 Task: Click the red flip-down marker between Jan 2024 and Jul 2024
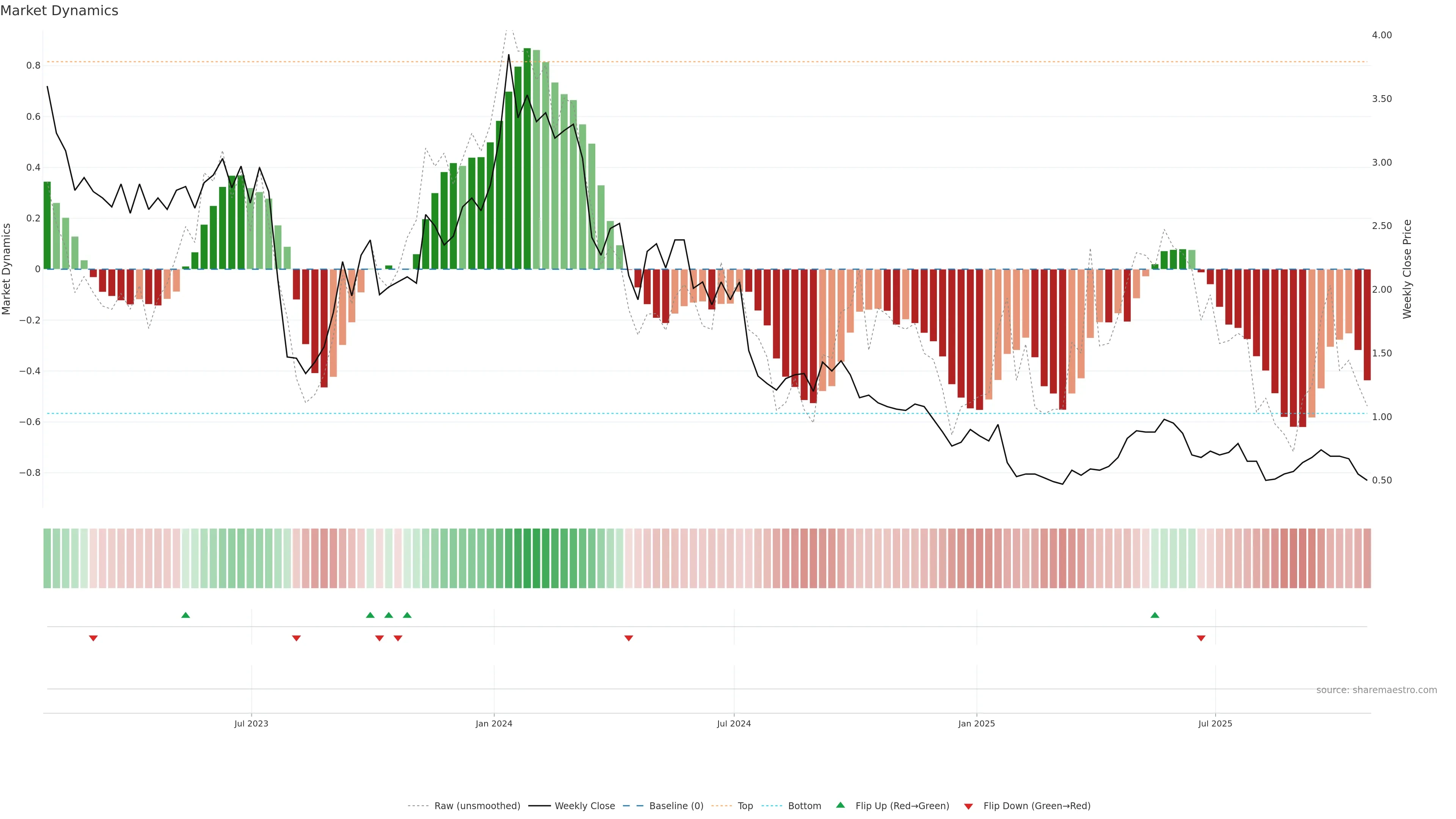click(629, 638)
